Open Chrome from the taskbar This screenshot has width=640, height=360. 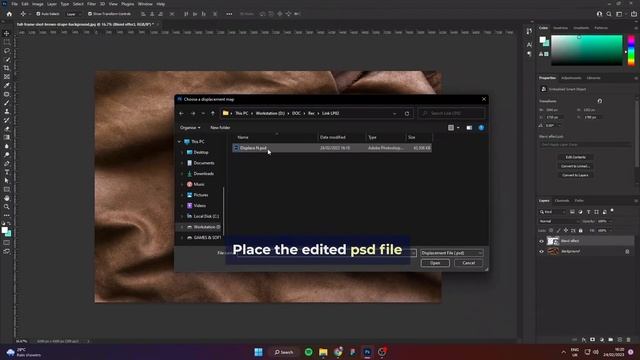[x=338, y=352]
